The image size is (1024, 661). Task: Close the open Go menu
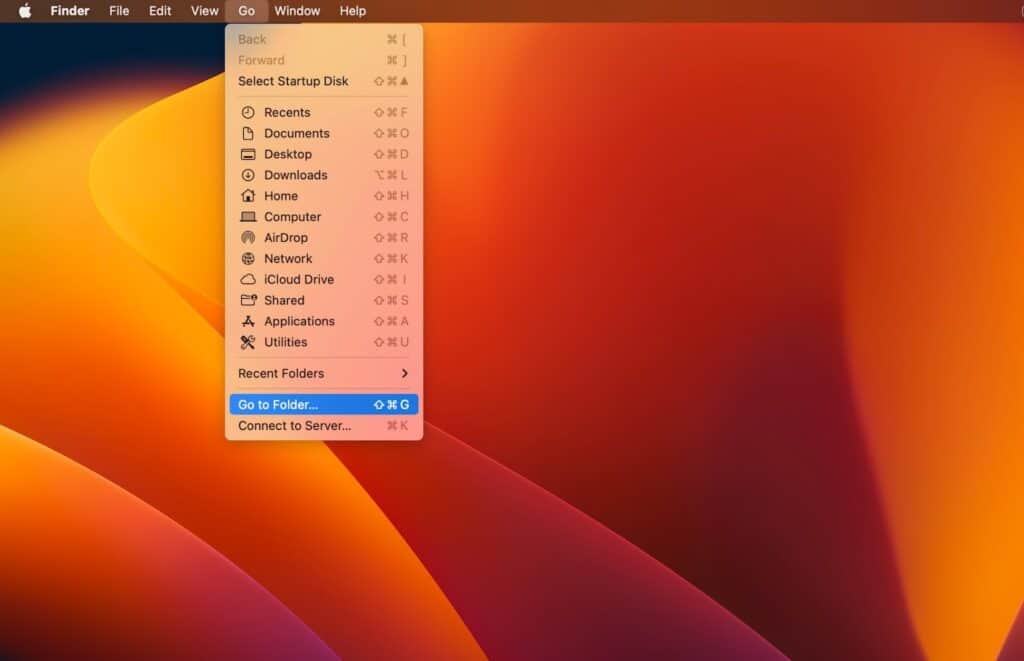[x=246, y=11]
